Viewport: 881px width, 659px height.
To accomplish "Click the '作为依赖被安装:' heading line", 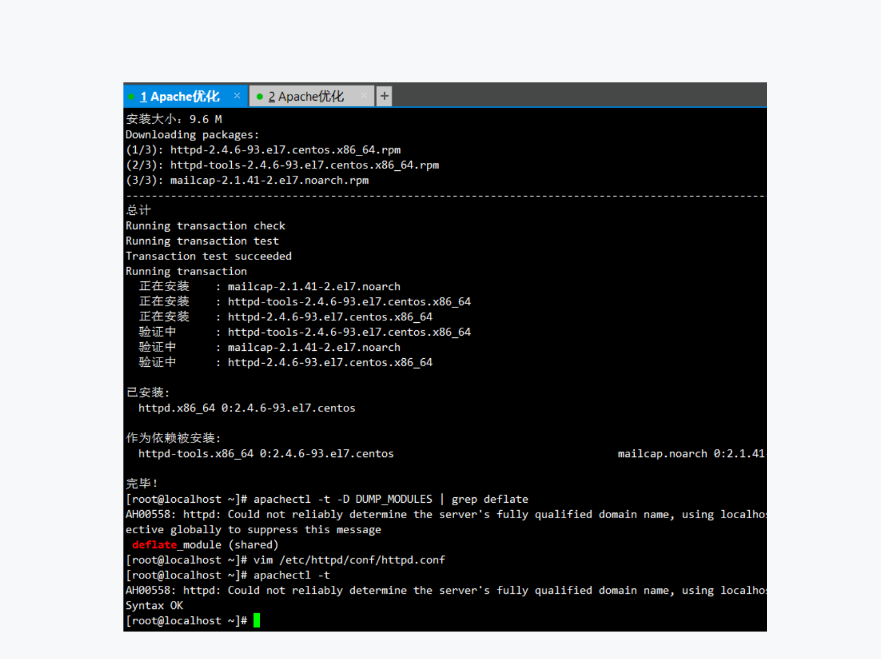I will tap(174, 438).
